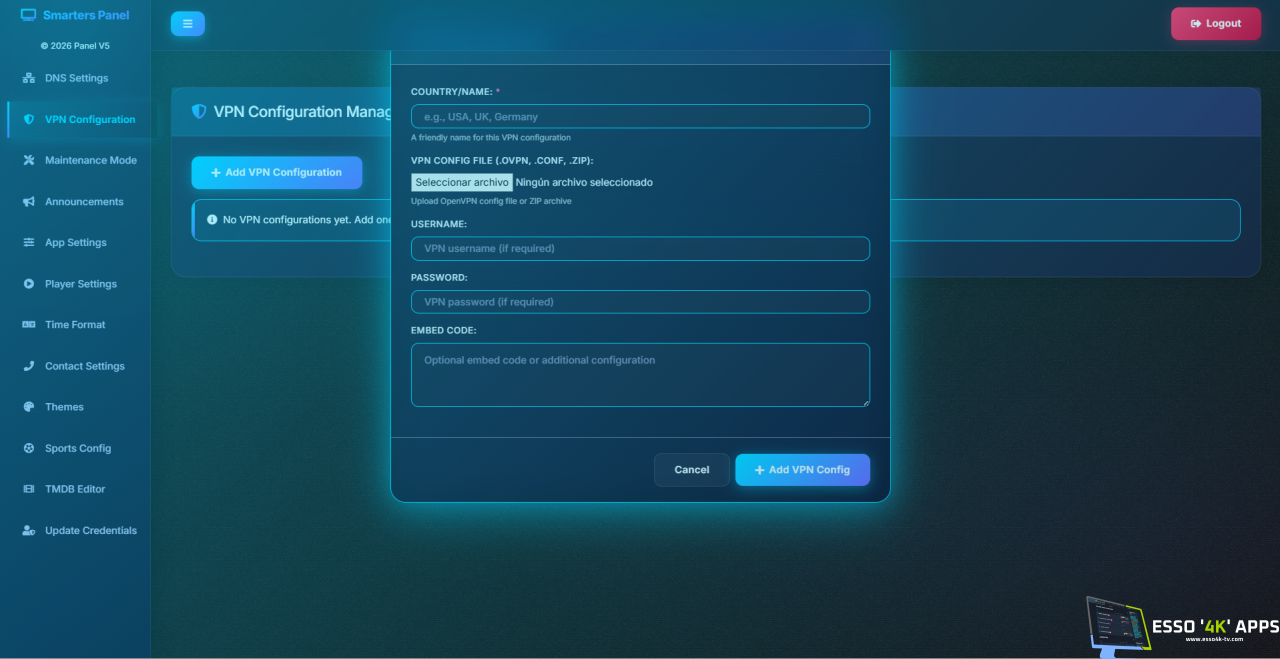Click the Embed Code text area
The height and width of the screenshot is (659, 1280).
(x=640, y=375)
